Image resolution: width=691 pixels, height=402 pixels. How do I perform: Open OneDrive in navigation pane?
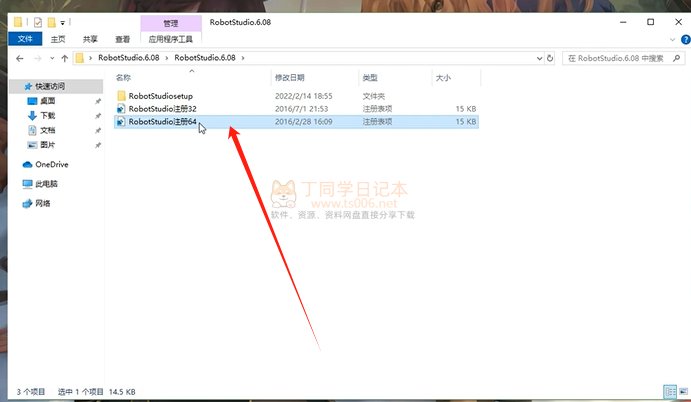(52, 164)
